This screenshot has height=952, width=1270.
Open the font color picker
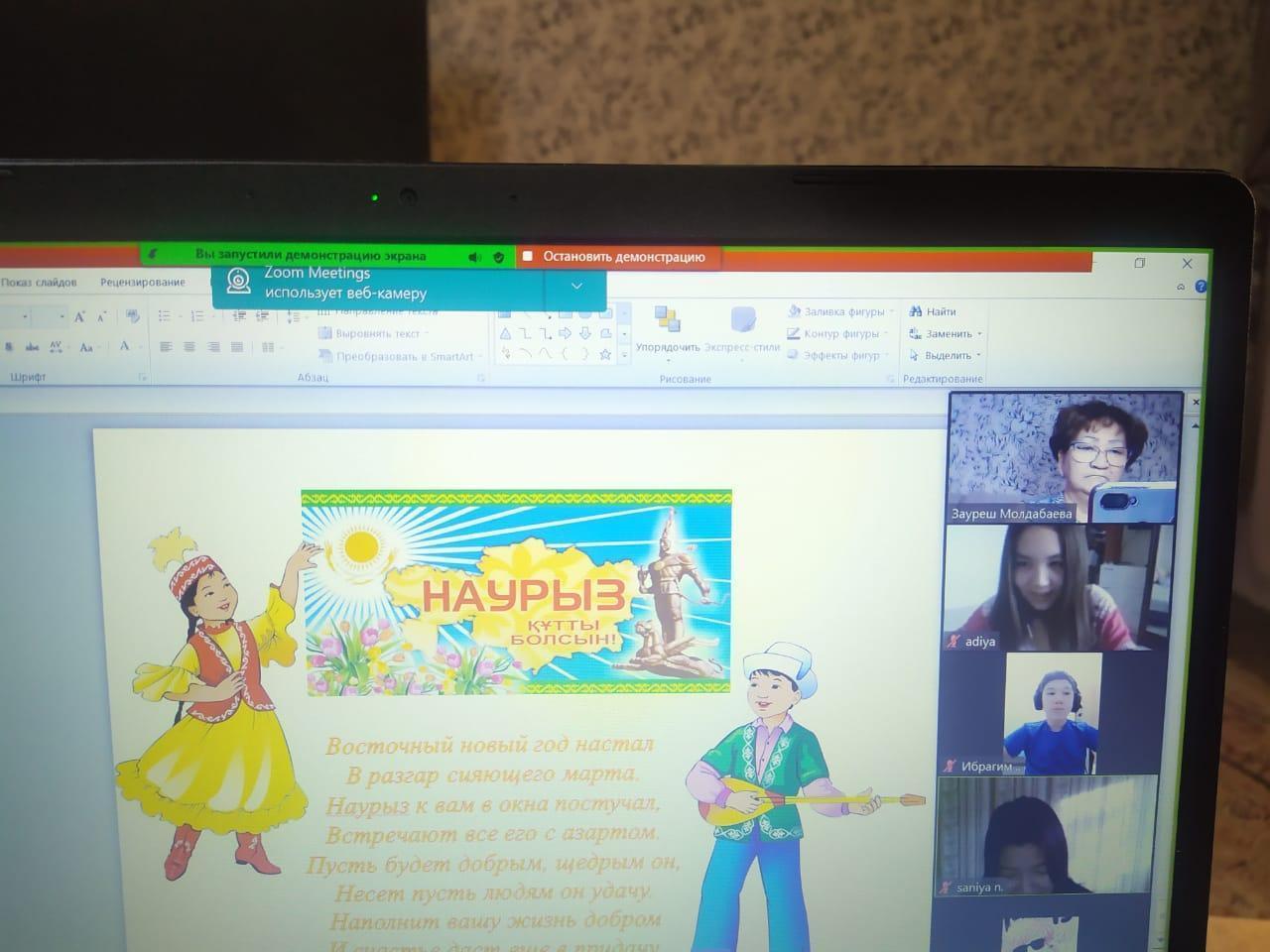125,347
